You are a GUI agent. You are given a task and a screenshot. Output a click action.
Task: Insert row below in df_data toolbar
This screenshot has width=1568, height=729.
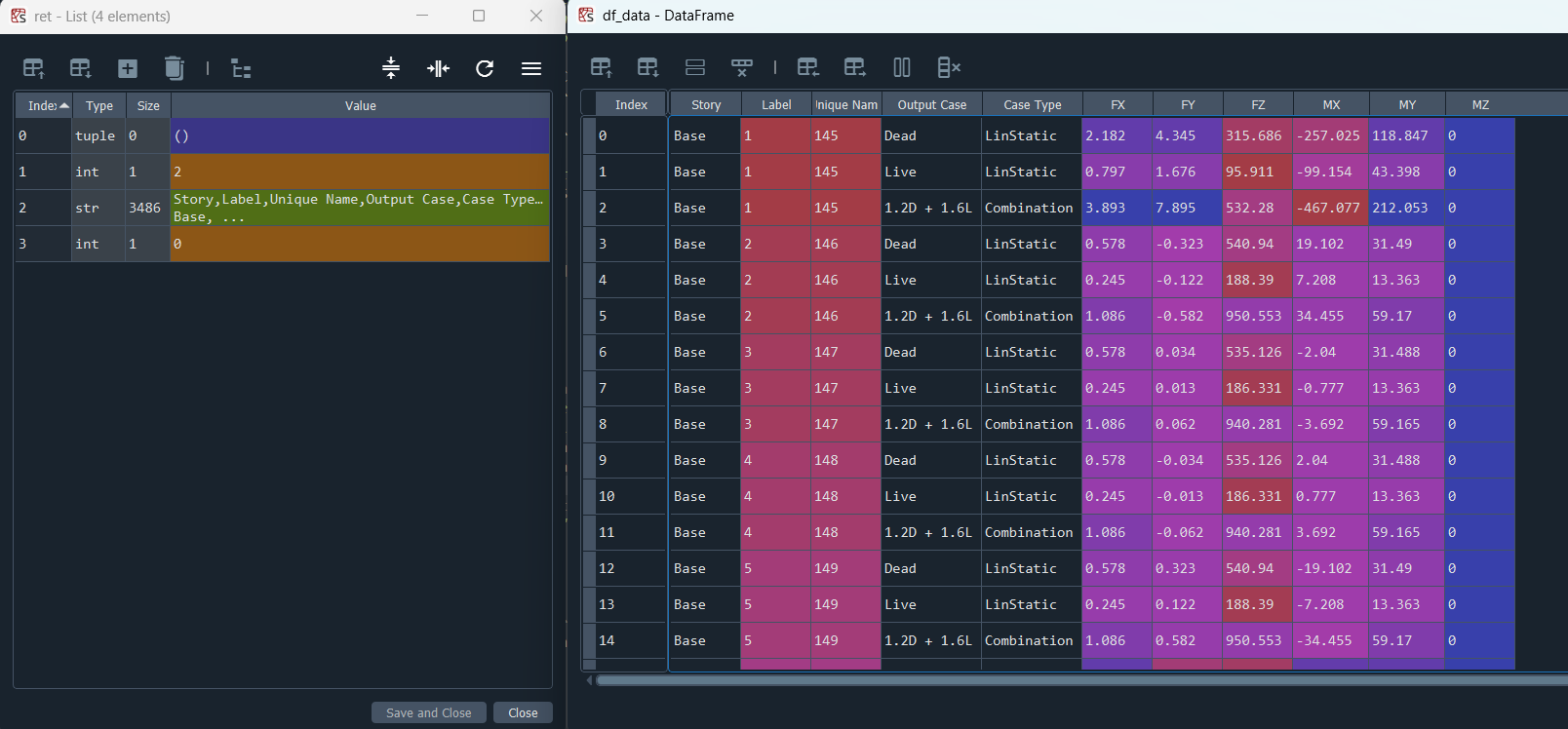pos(647,67)
